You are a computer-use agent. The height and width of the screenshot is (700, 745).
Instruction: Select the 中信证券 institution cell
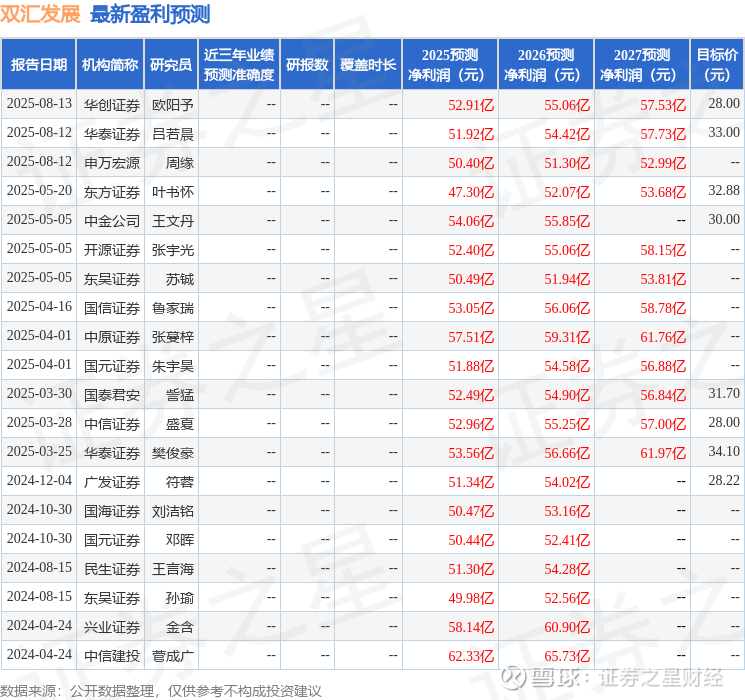[112, 424]
